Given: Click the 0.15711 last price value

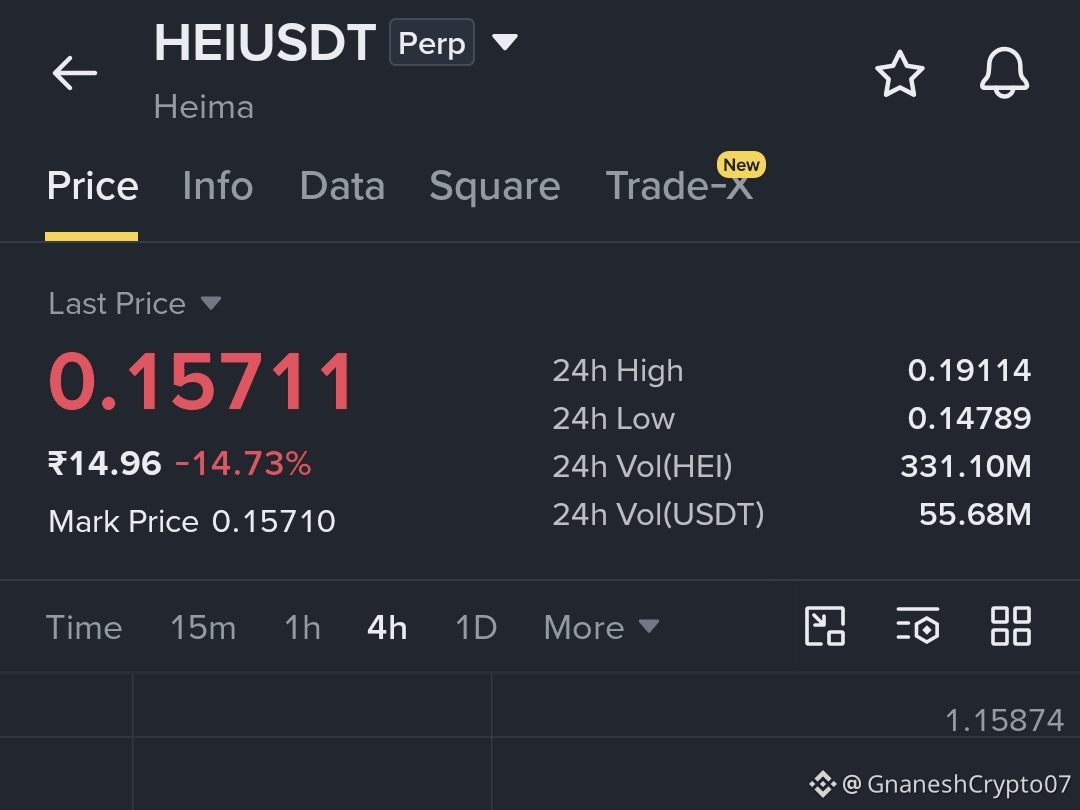Looking at the screenshot, I should coord(201,381).
